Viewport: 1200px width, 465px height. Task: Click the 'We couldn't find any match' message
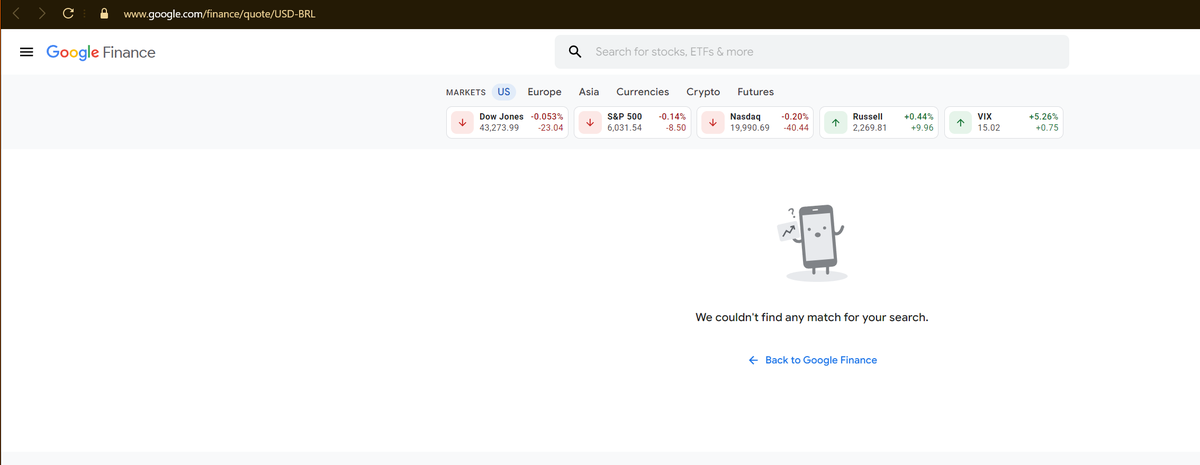tap(812, 318)
